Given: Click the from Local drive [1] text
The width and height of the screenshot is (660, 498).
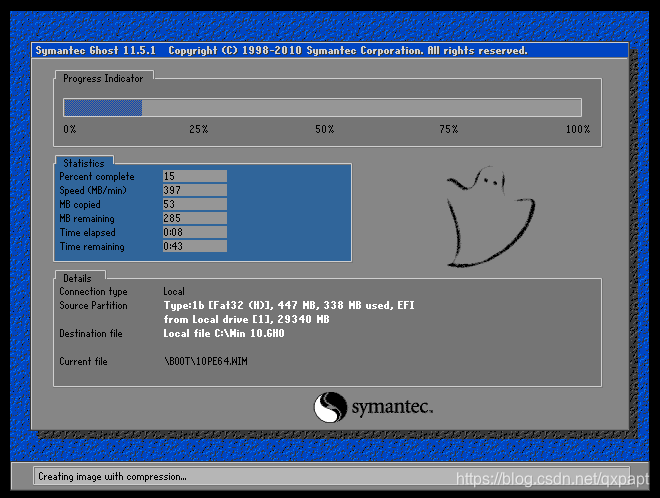Looking at the screenshot, I should 247,319.
